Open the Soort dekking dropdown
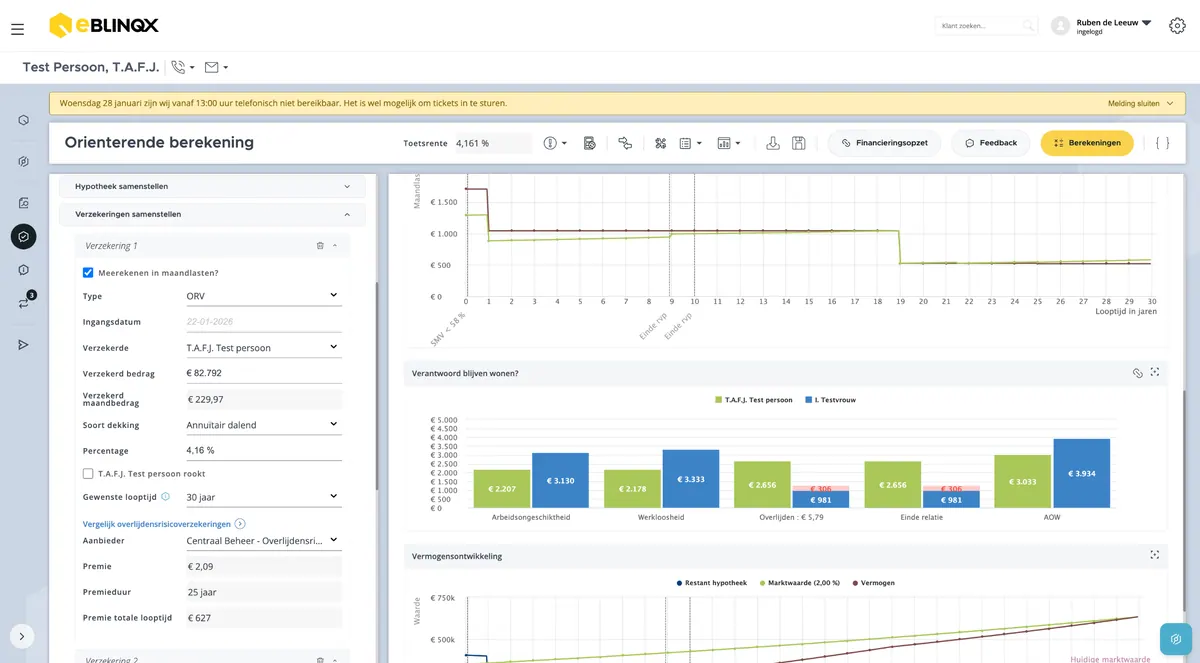This screenshot has height=663, width=1200. coord(264,425)
